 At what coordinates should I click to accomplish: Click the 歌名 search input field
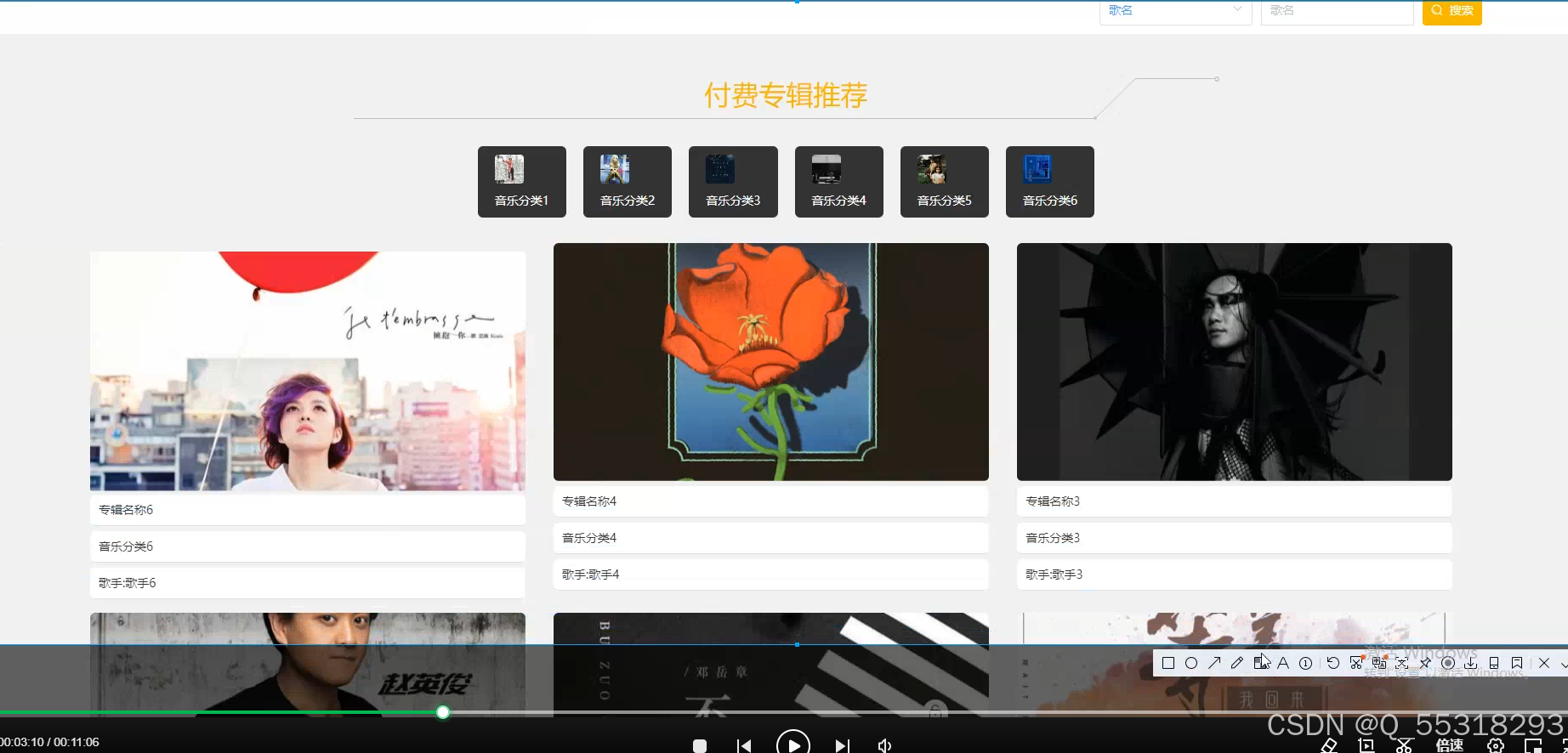click(x=1337, y=12)
